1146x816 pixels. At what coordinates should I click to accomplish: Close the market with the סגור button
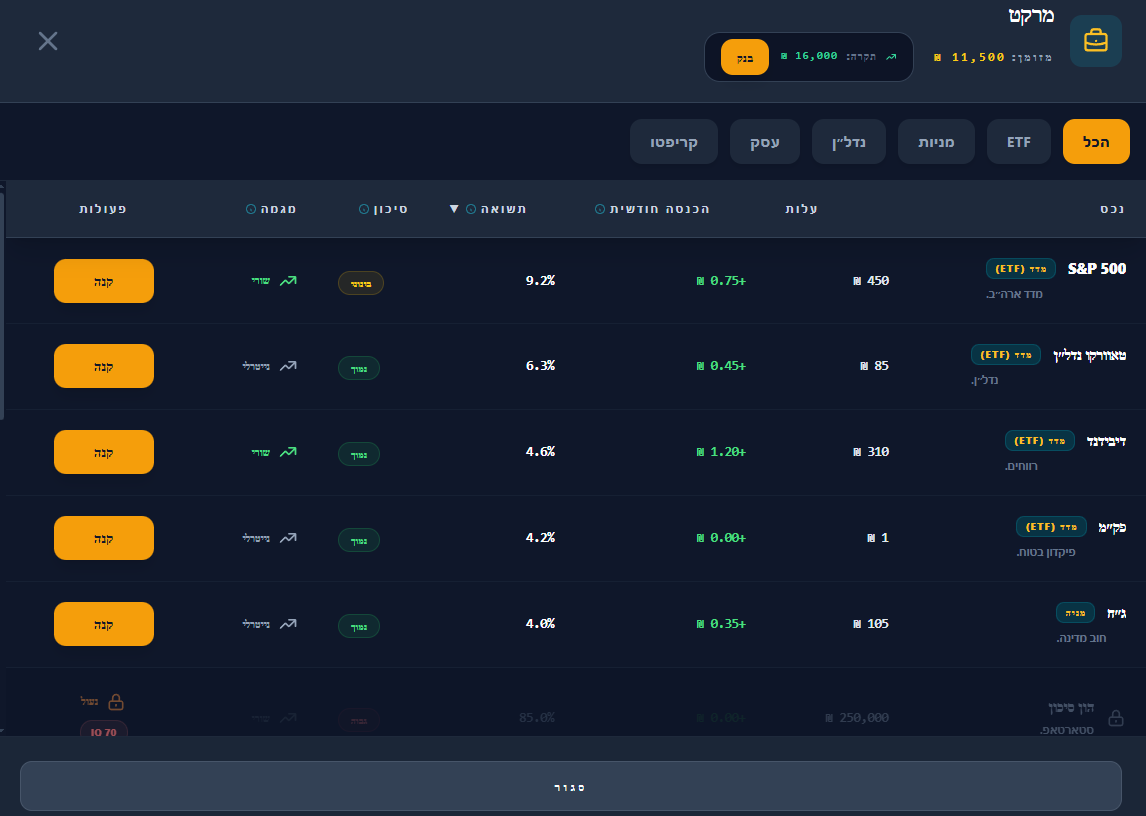571,787
